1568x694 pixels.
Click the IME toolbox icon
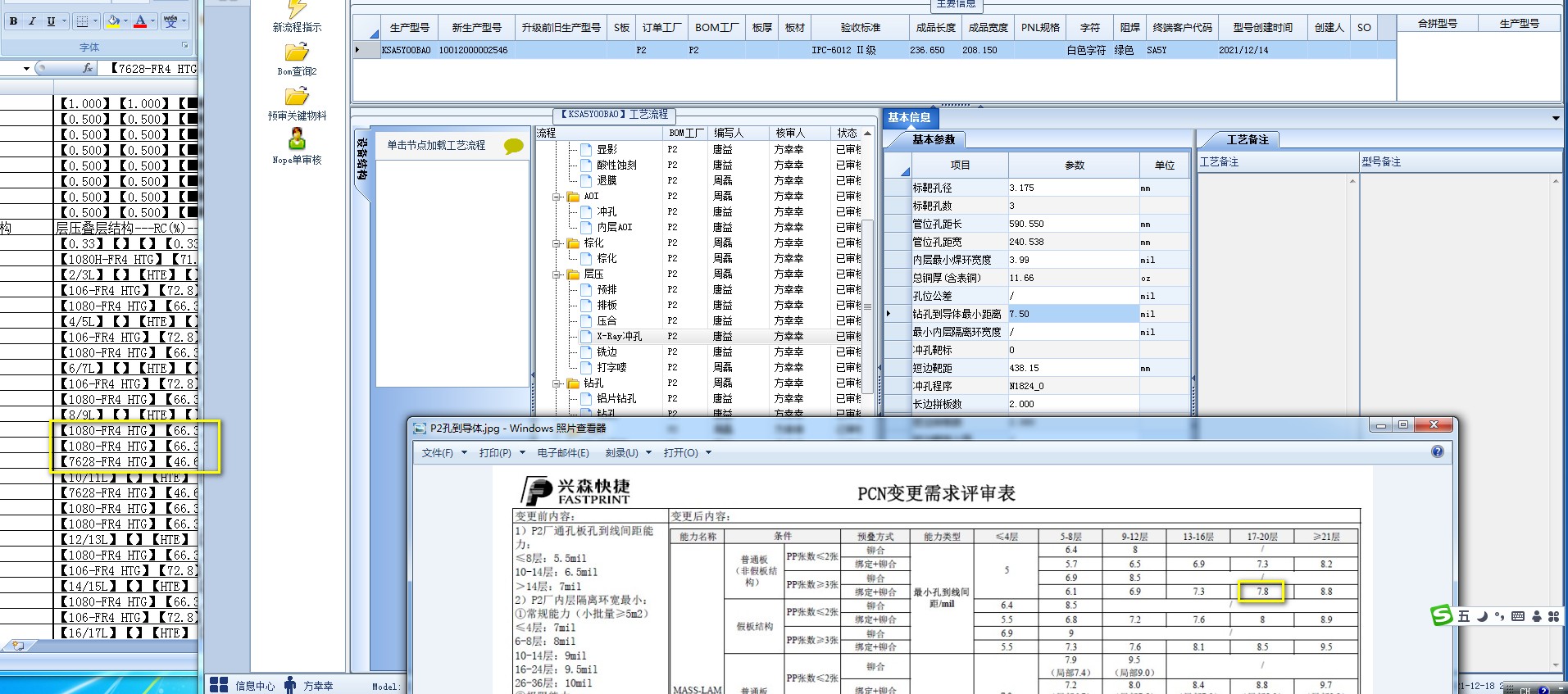(x=1553, y=616)
